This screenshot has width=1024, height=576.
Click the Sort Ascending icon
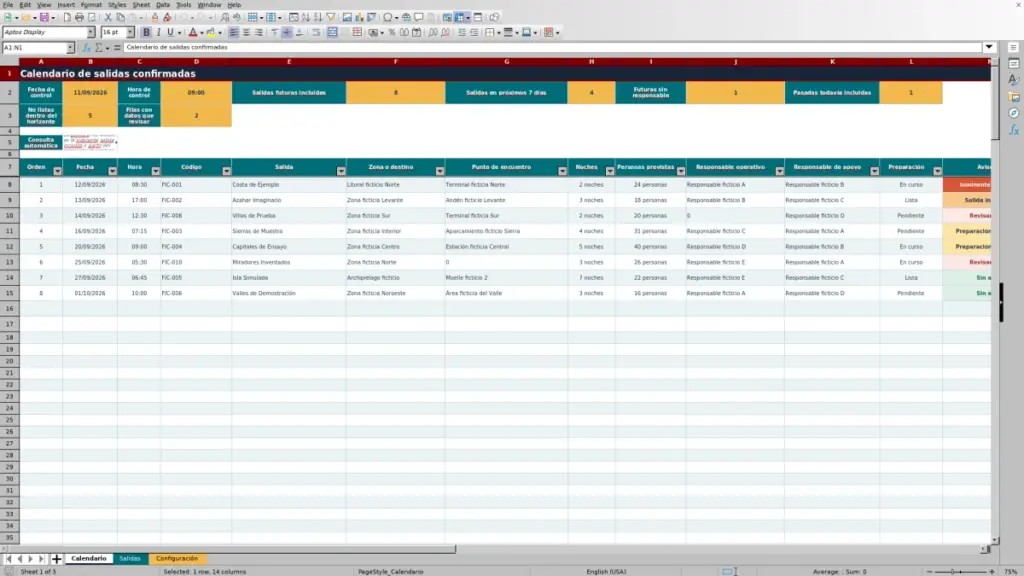tap(306, 18)
